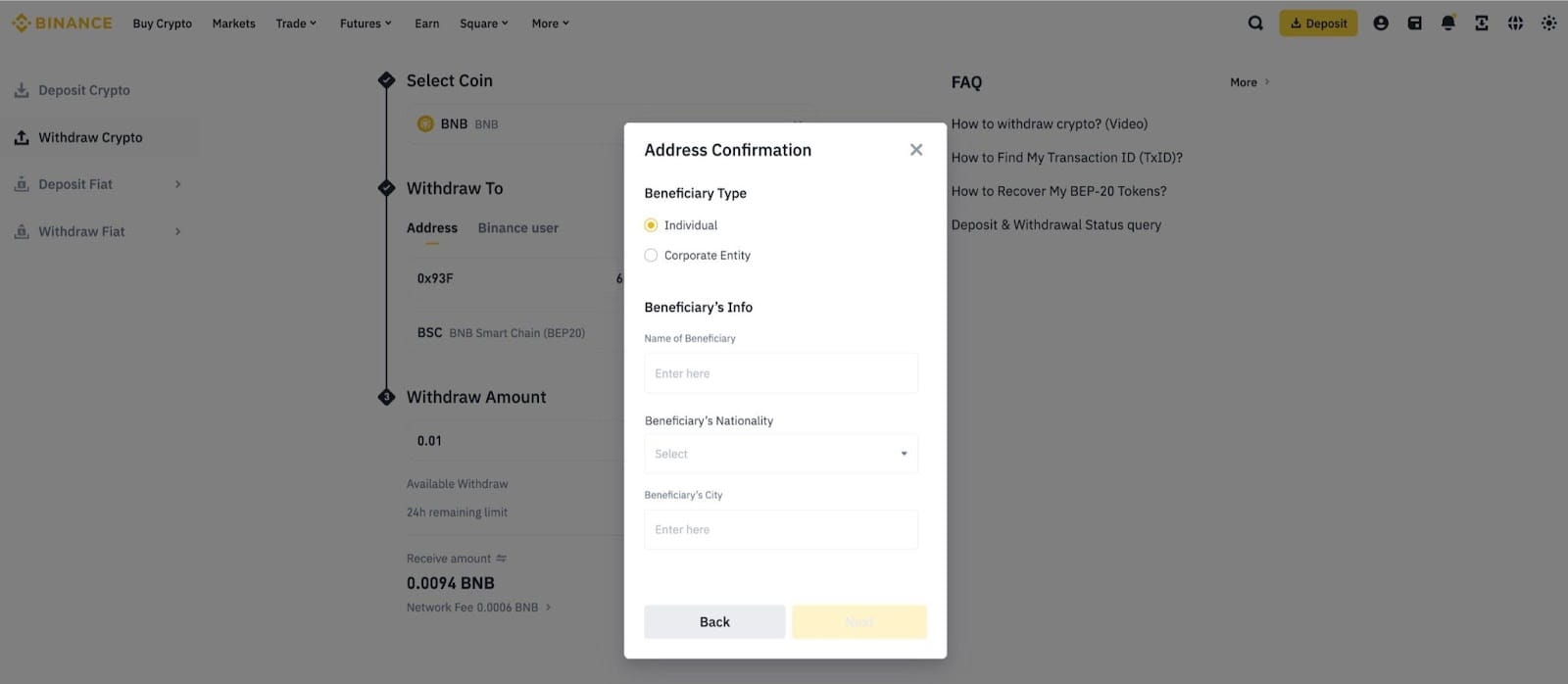
Task: Click the 0.0094 BNB receive amount
Action: (451, 583)
